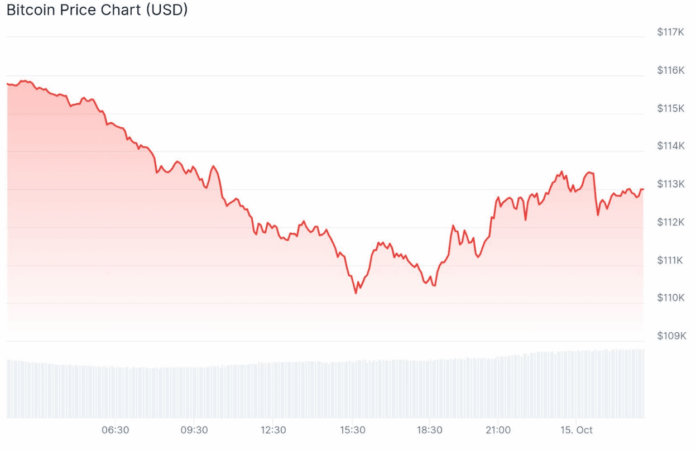
Task: Select the $114K price axis label
Action: (x=670, y=146)
